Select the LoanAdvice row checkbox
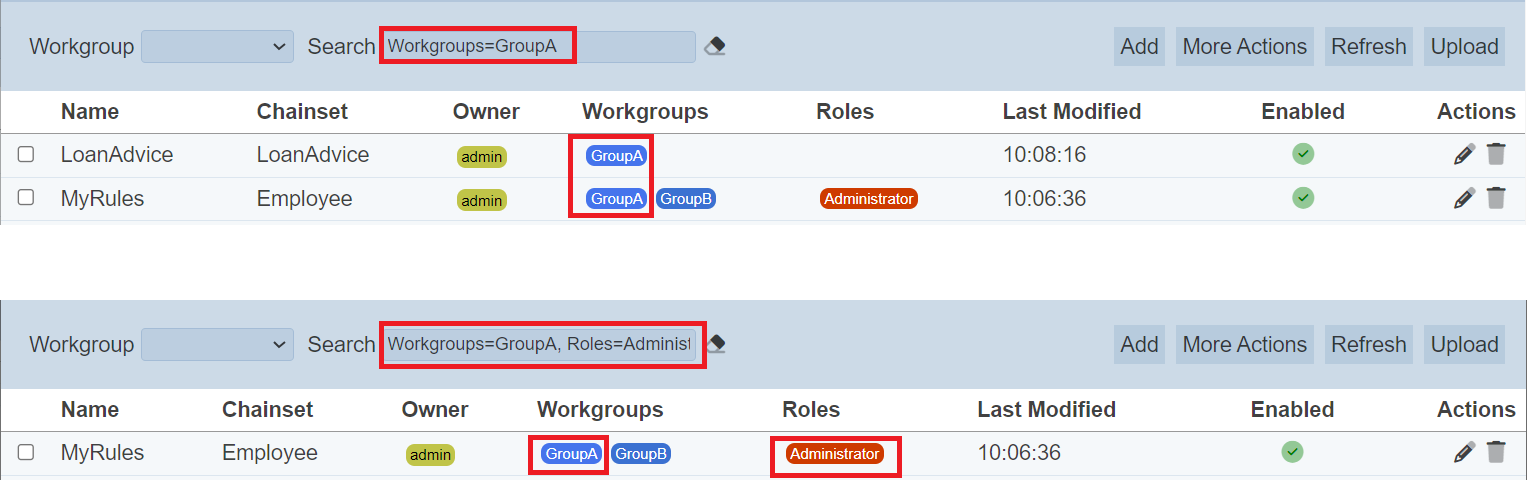Viewport: 1527px width, 480px height. click(x=26, y=154)
